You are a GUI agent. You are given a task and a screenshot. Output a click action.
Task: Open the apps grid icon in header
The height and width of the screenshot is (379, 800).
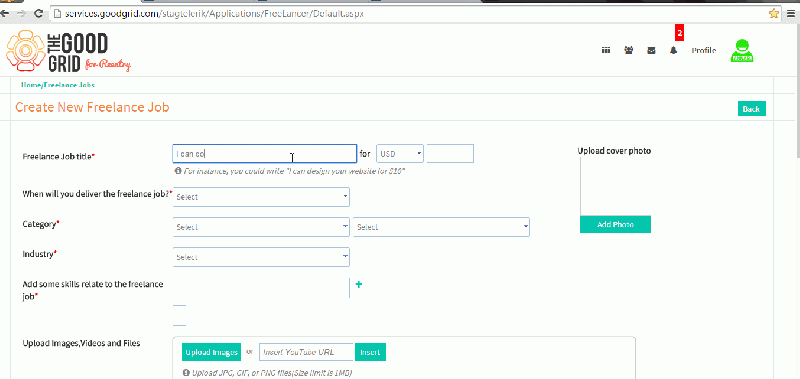(606, 50)
